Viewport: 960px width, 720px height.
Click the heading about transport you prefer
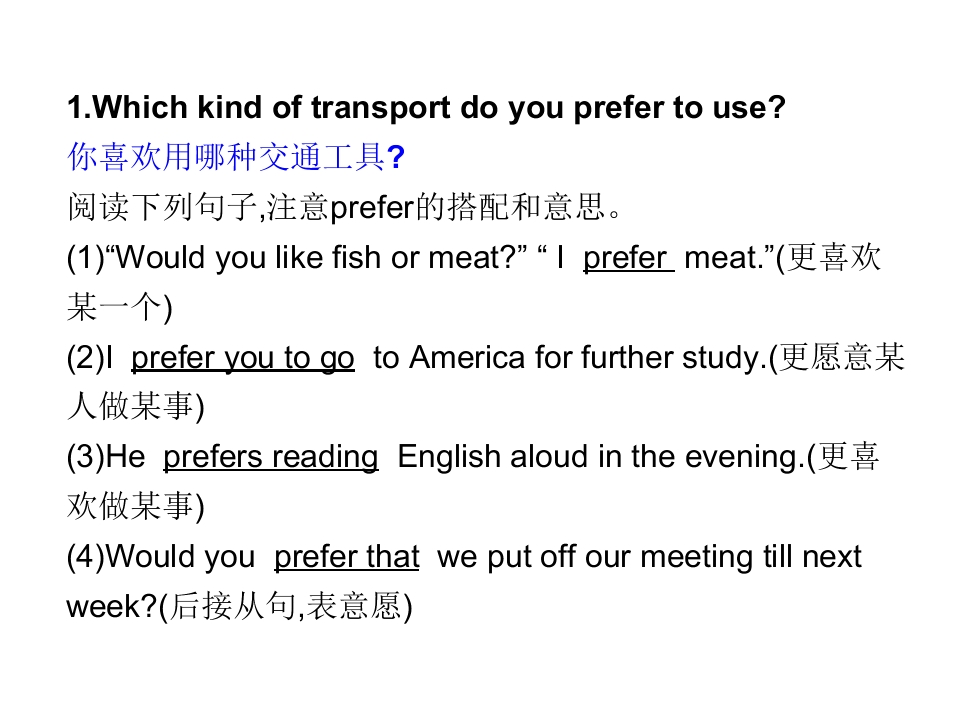point(426,108)
